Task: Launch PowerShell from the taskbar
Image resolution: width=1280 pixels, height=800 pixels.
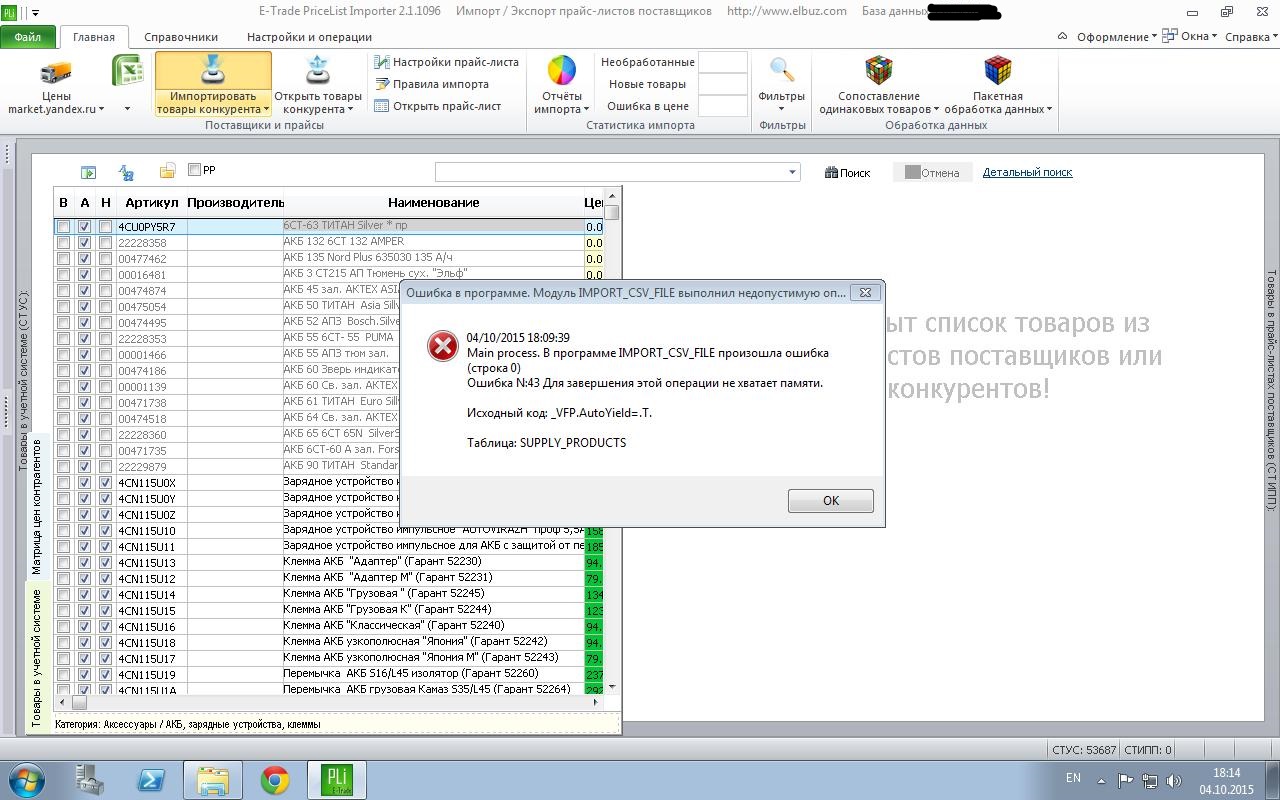Action: (151, 780)
